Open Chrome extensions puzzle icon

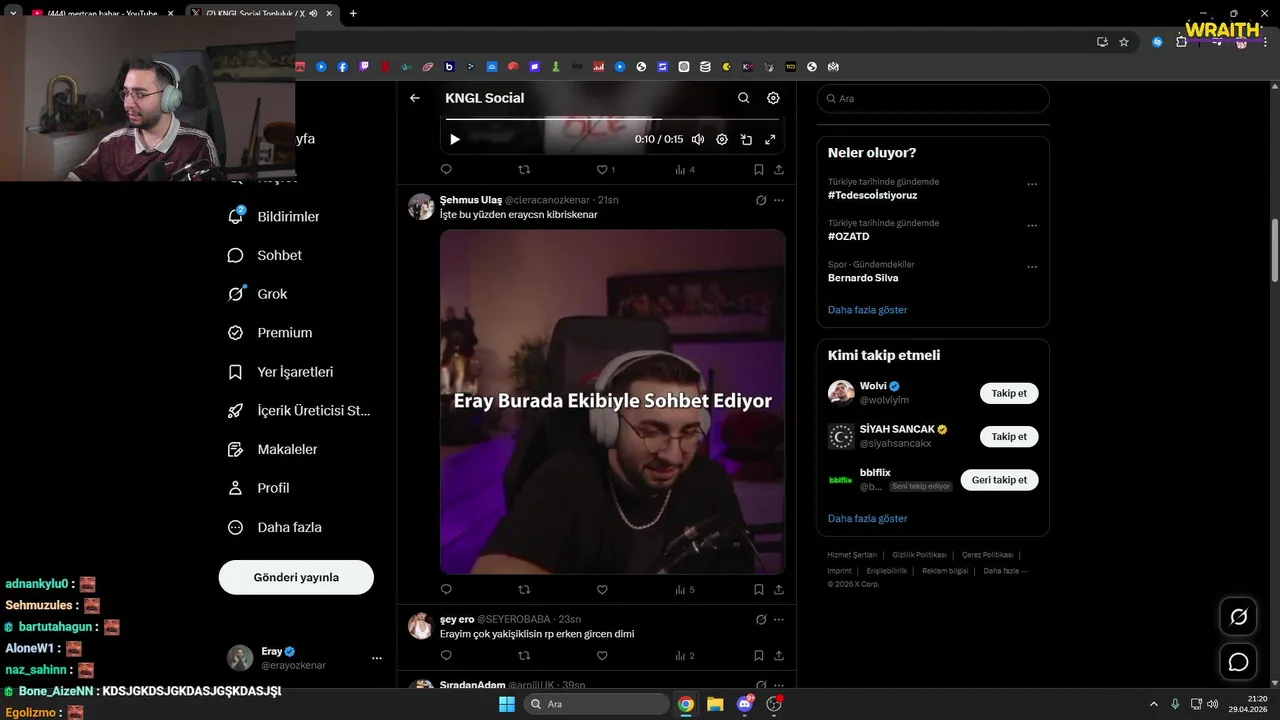pos(1181,42)
